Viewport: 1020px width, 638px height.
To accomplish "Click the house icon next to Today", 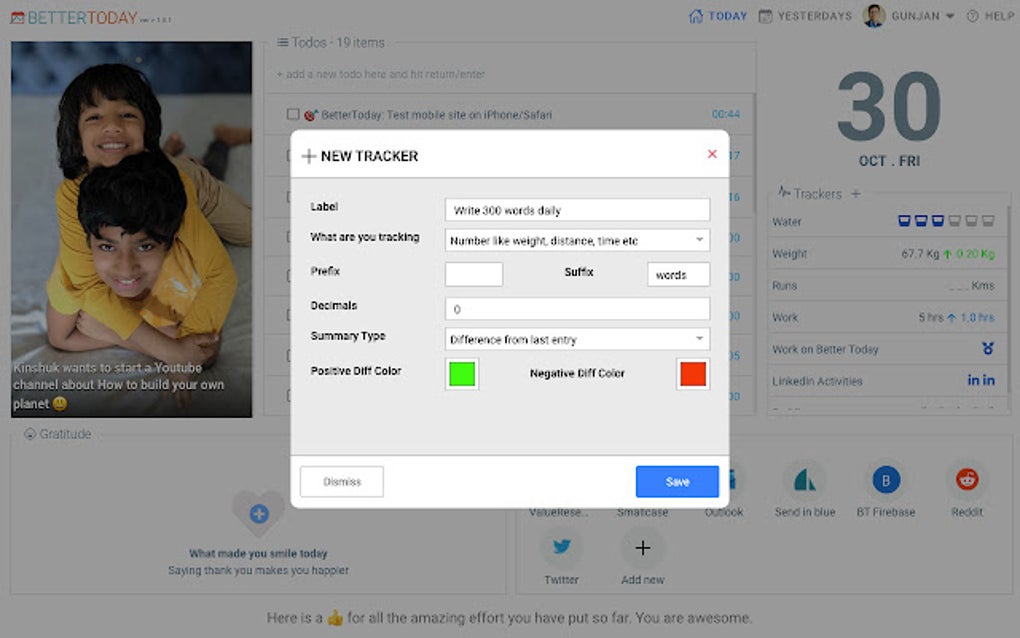I will pos(695,16).
